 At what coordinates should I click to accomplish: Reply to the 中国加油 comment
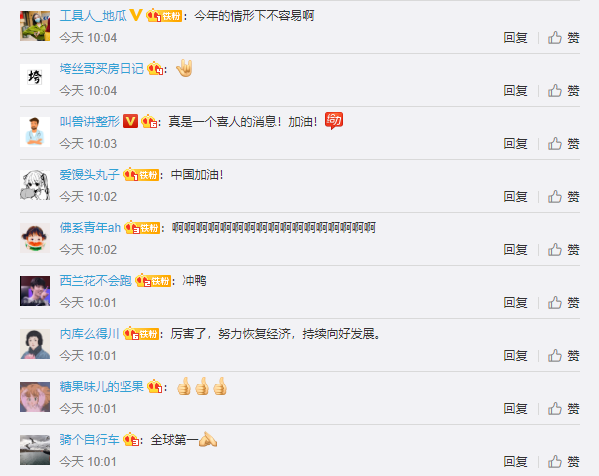click(x=515, y=197)
